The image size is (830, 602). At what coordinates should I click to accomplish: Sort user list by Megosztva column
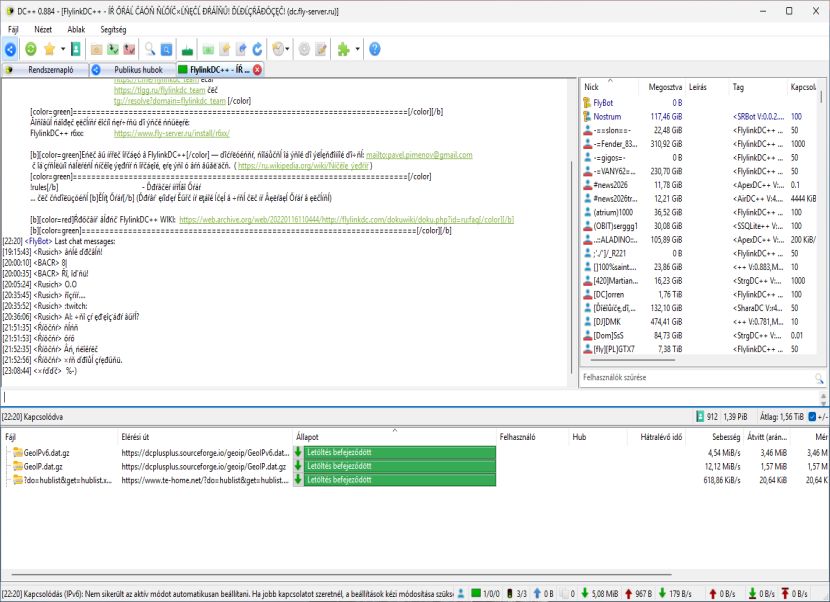pyautogui.click(x=660, y=87)
